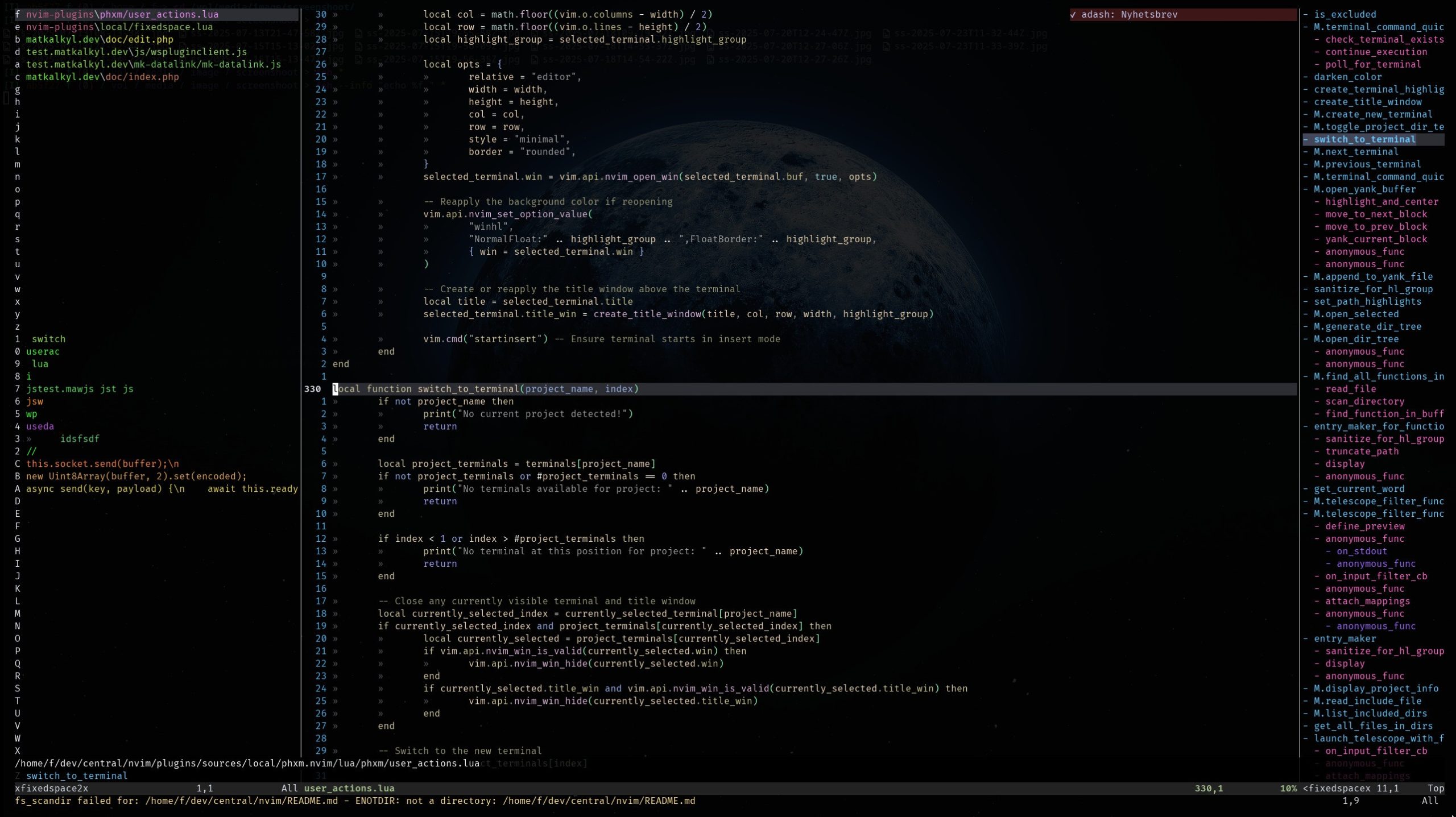Open test.matkalkyl.dev\js/wspluginclient.js entry

(136, 52)
